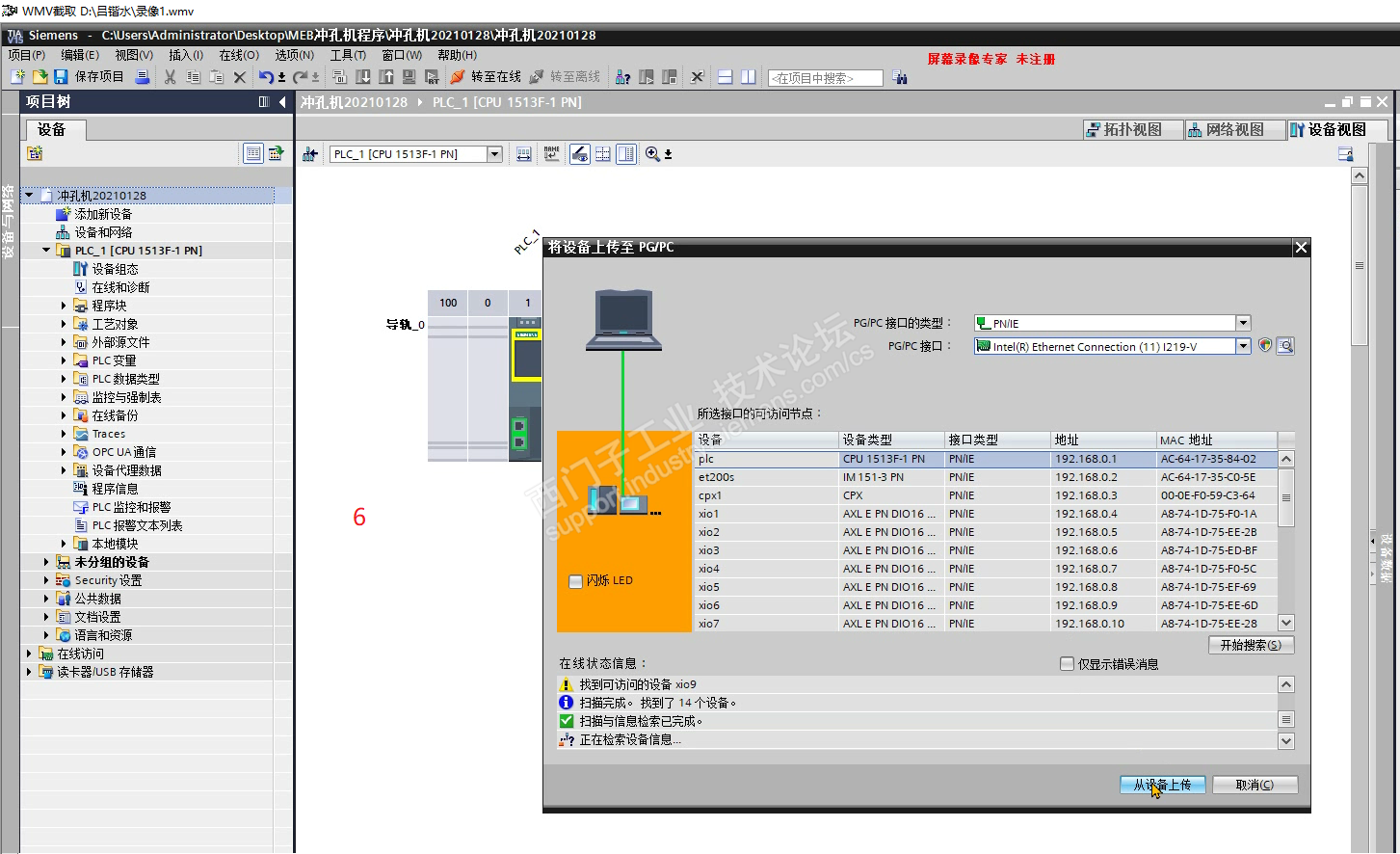Screen dimensions: 1400x854
Task: Open an existing project via toolbar icon
Action: (x=40, y=77)
